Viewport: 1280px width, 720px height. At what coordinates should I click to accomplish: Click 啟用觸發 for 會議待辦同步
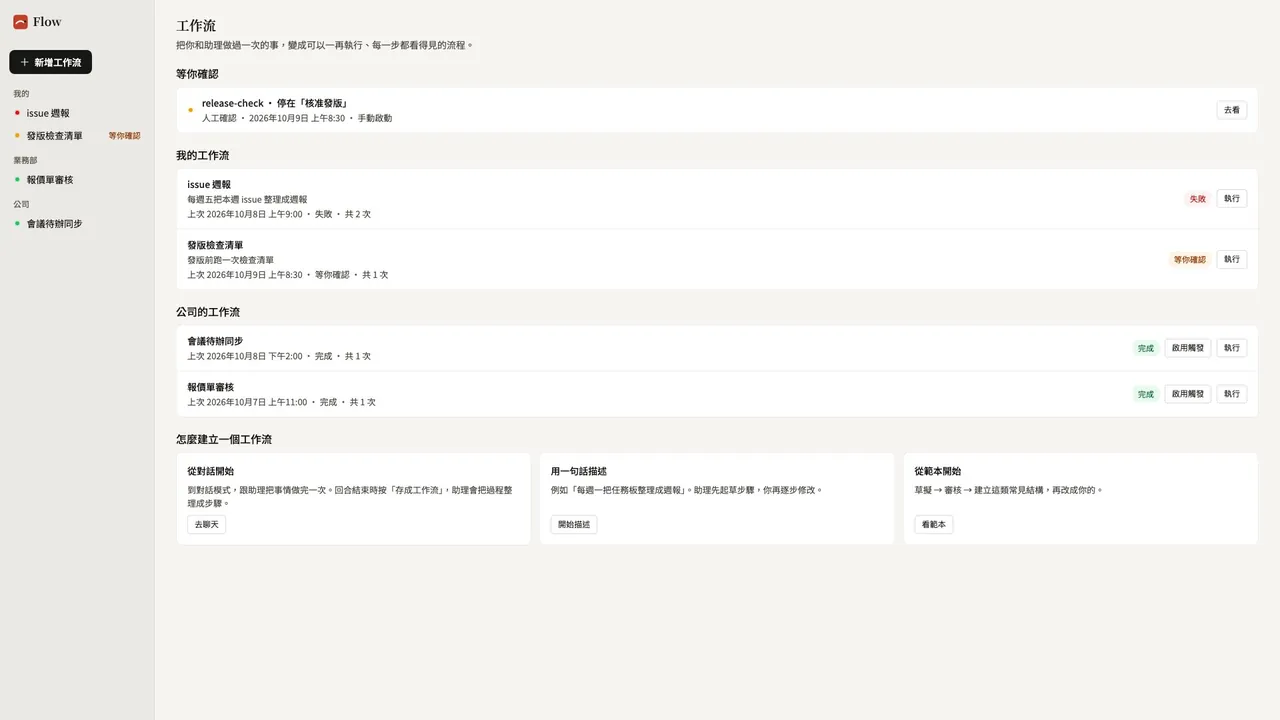pos(1188,348)
